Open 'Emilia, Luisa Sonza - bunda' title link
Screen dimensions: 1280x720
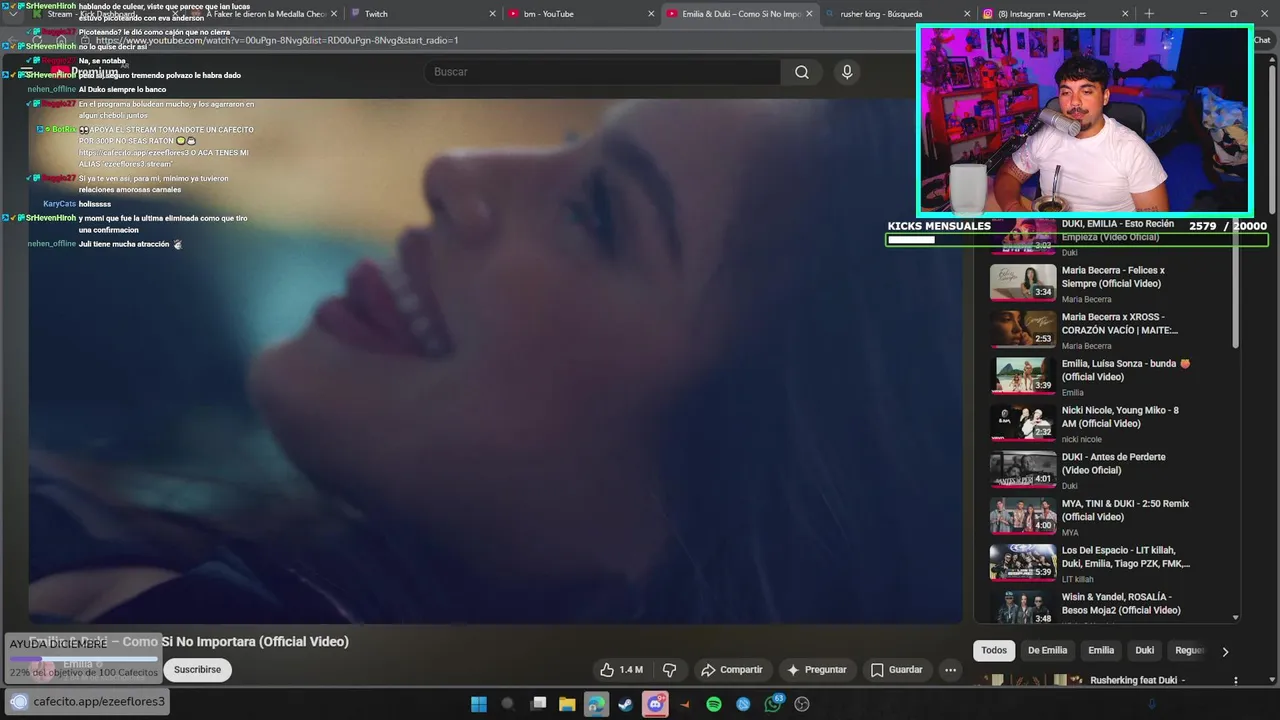coord(1125,370)
